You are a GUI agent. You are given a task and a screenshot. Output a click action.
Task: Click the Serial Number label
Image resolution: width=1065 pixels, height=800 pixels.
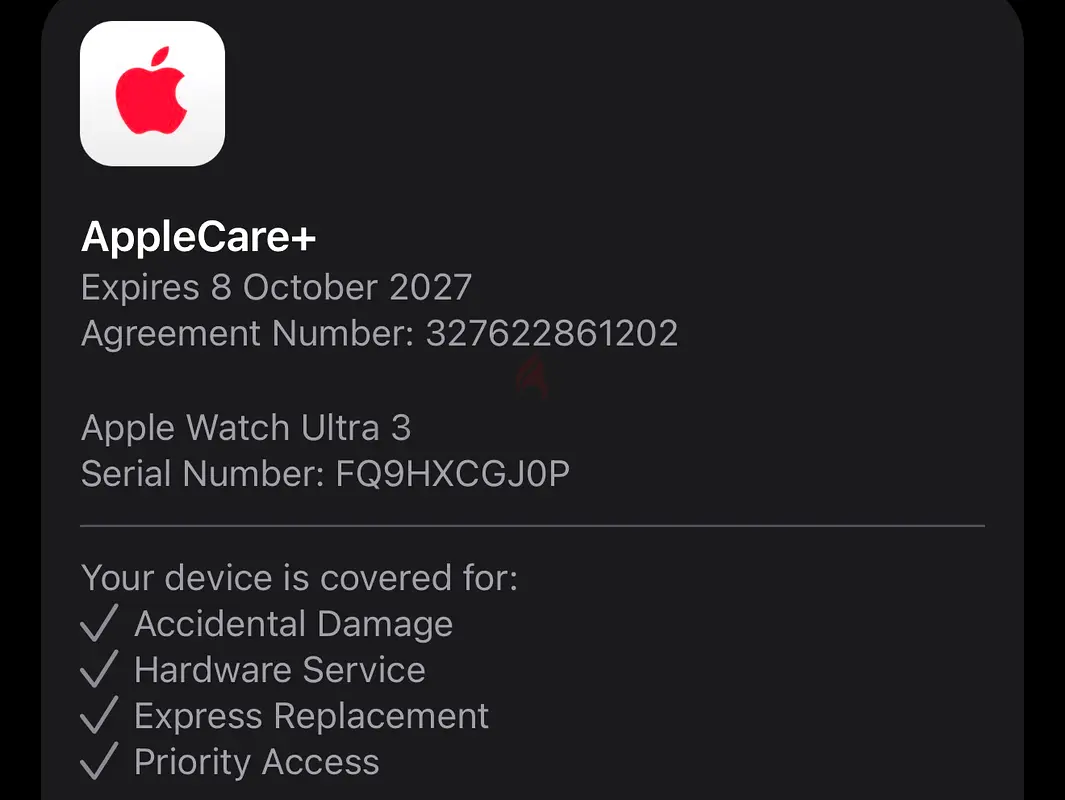203,473
